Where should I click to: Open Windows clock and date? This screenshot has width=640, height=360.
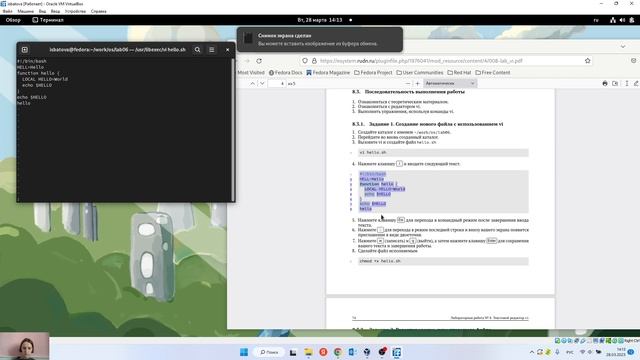coord(617,352)
